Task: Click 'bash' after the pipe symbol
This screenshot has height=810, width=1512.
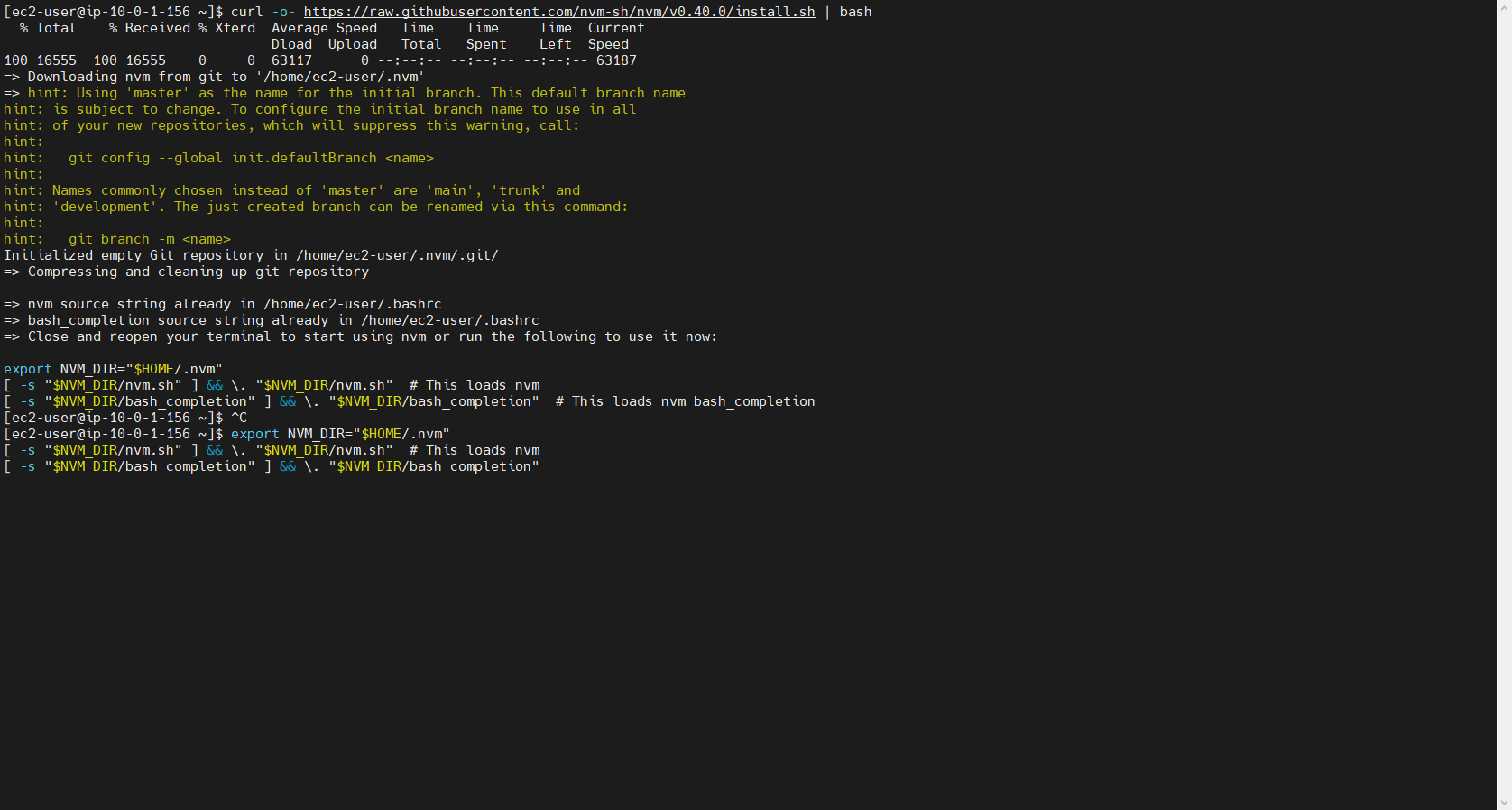Action: (855, 12)
